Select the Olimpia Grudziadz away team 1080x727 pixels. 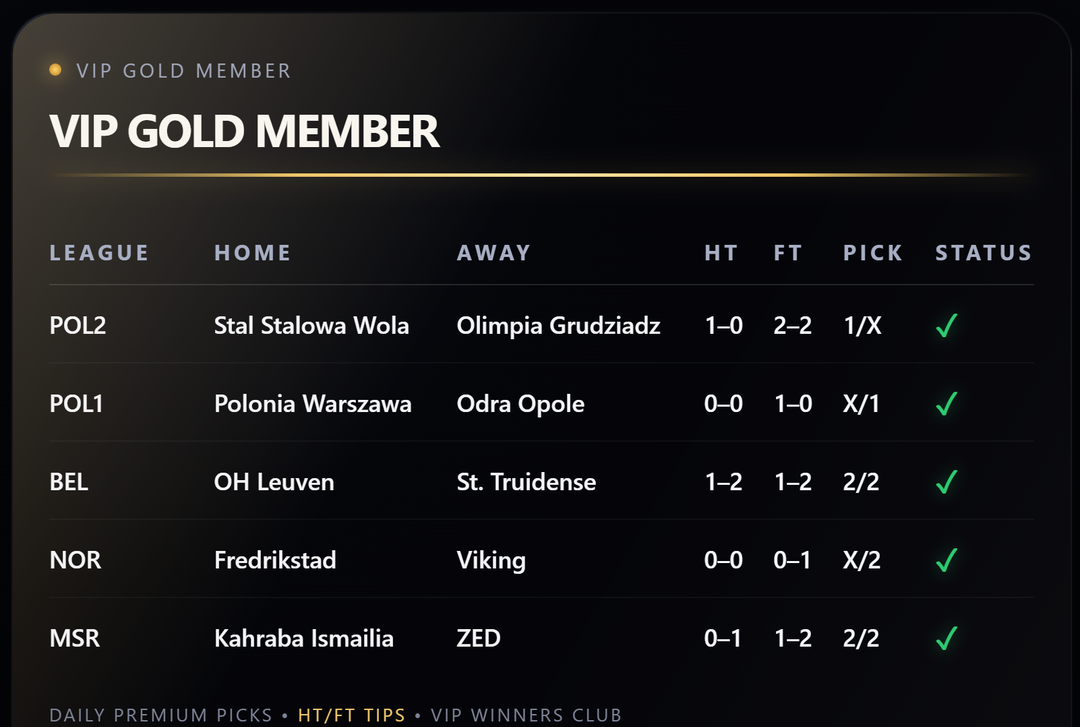[558, 326]
